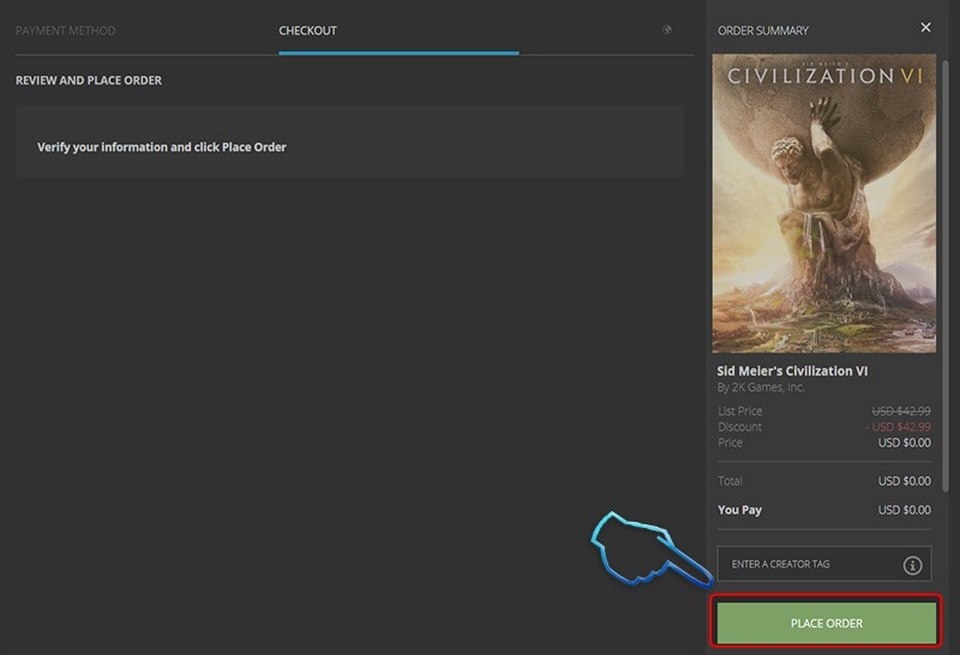Click the 'Verify your information' message
The height and width of the screenshot is (655, 960).
(162, 147)
